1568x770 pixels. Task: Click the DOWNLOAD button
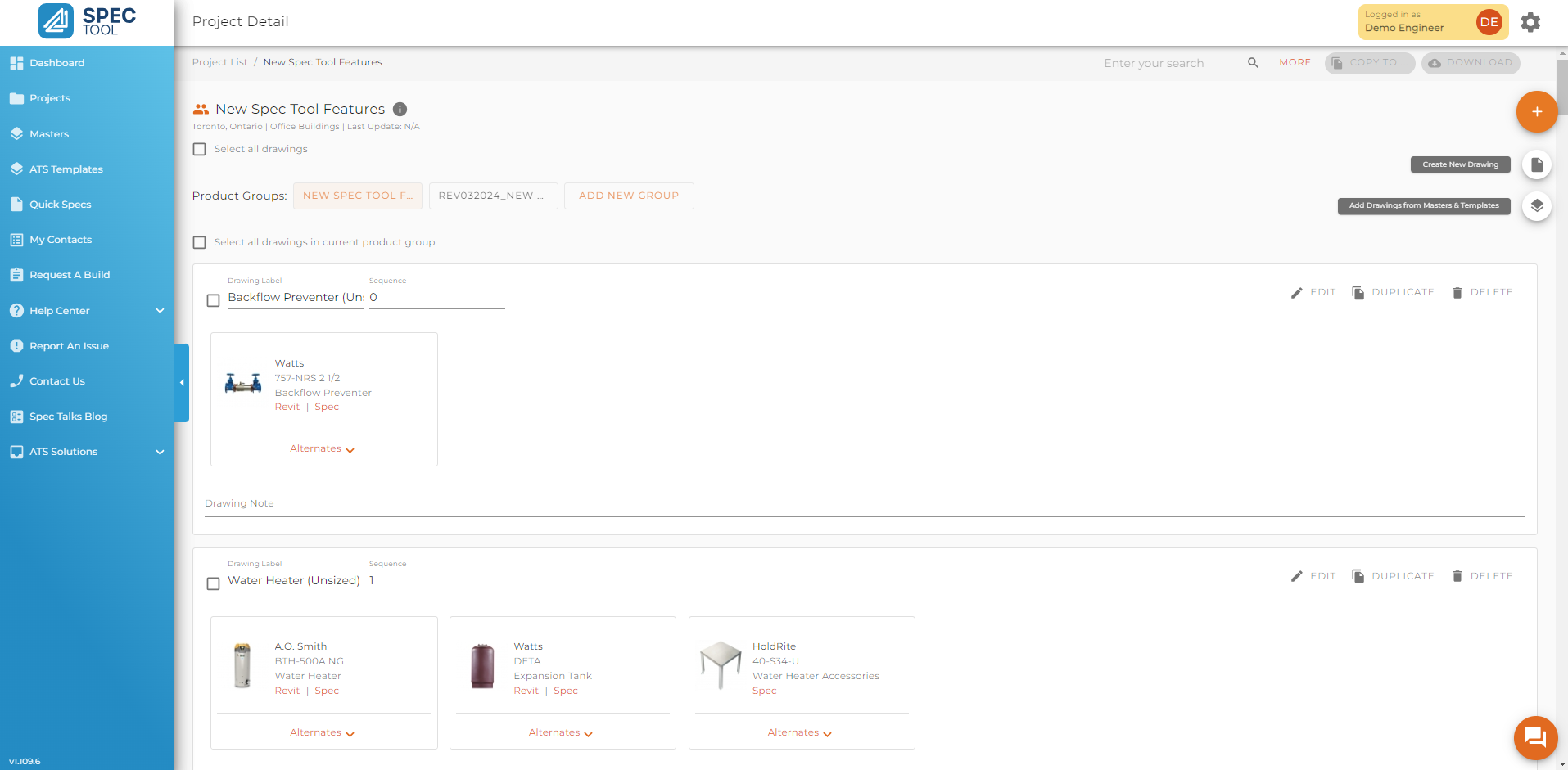click(1471, 63)
